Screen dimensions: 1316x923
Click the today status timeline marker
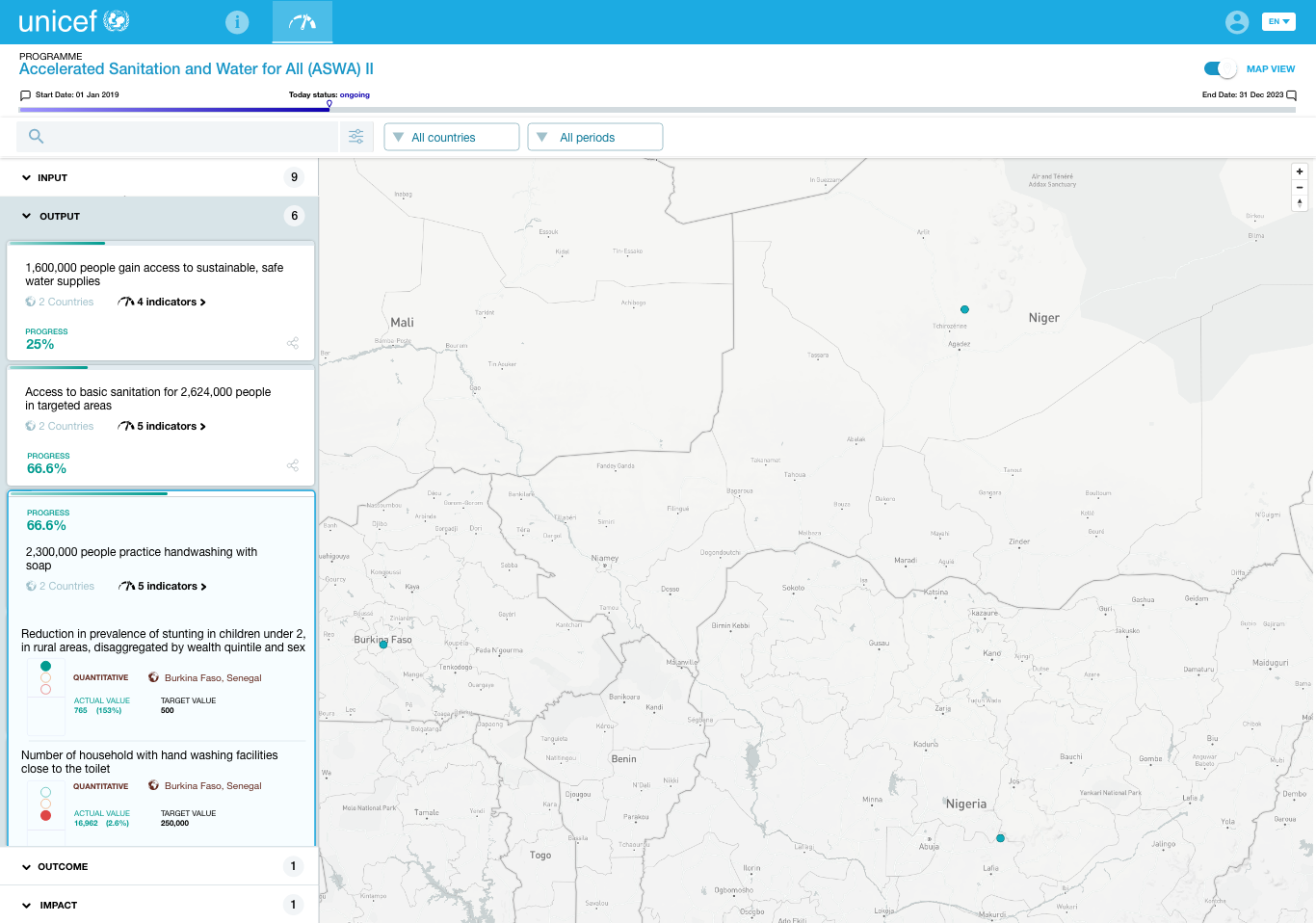coord(329,104)
